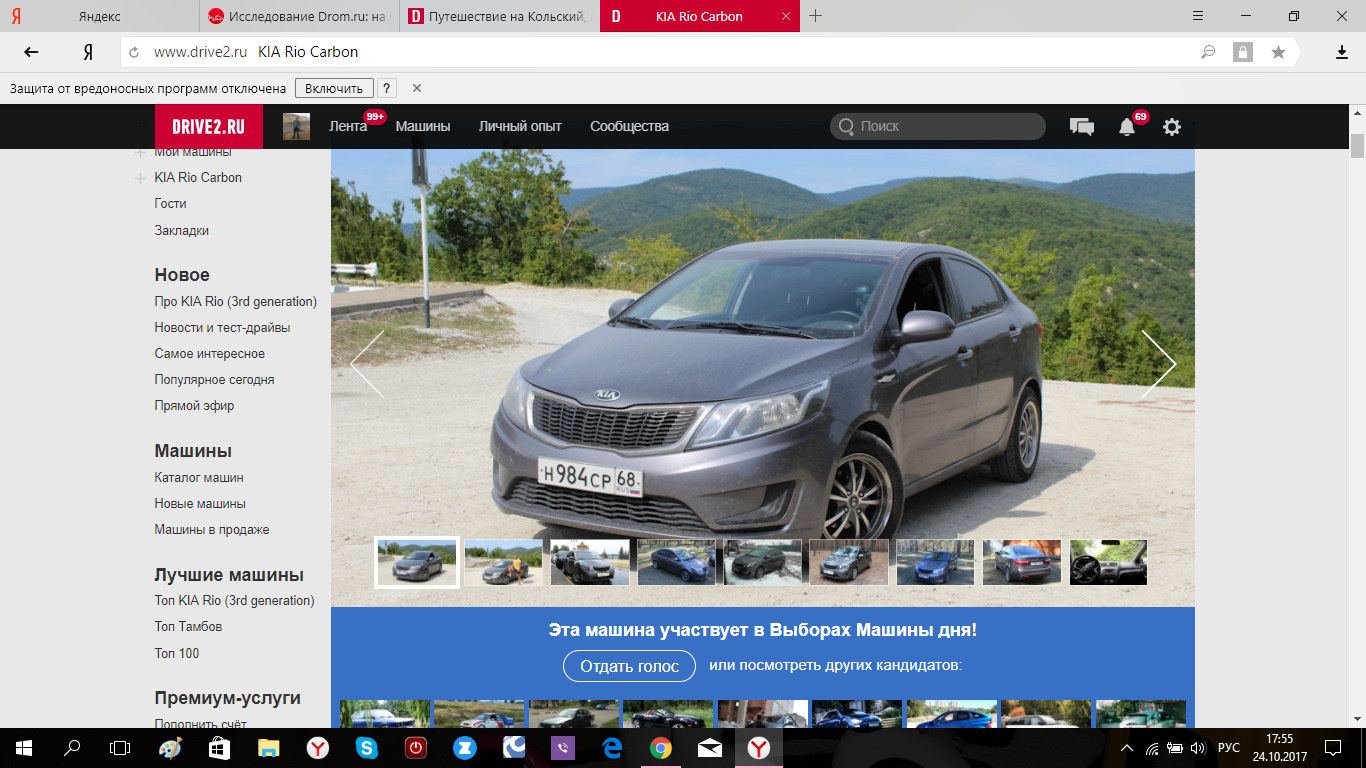Open File Explorer from taskbar
This screenshot has width=1366, height=768.
point(269,747)
